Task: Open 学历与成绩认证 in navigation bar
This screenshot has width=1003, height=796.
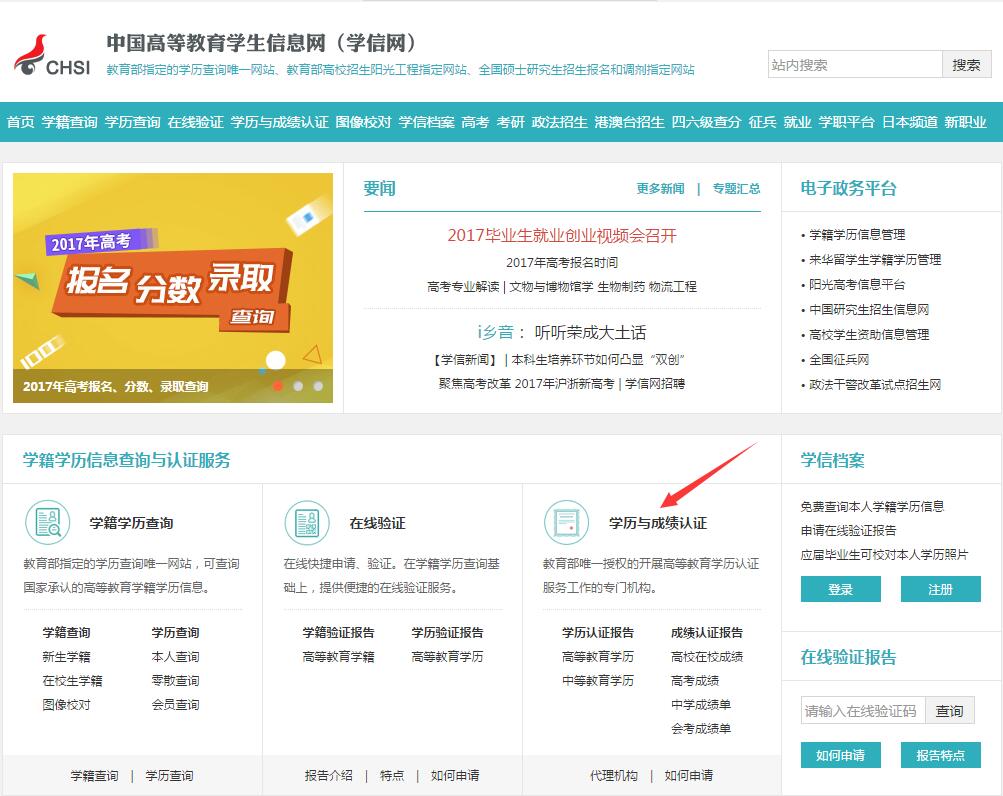Action: tap(280, 122)
